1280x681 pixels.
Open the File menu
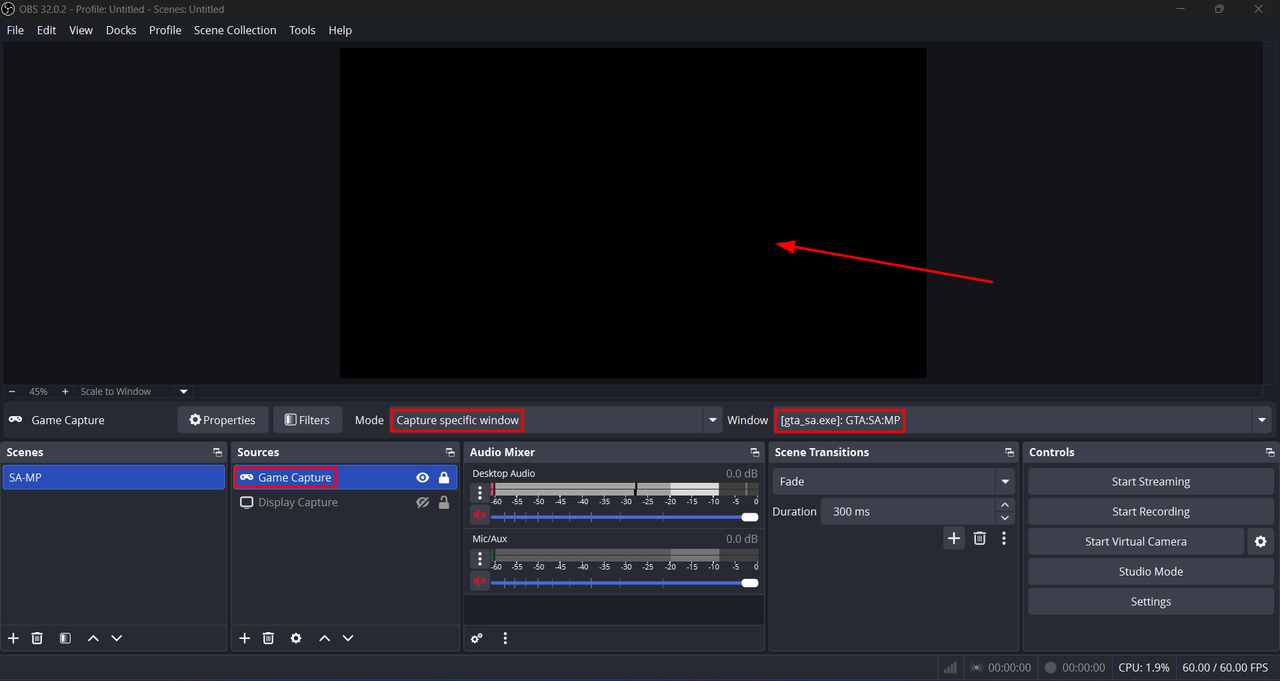tap(15, 30)
